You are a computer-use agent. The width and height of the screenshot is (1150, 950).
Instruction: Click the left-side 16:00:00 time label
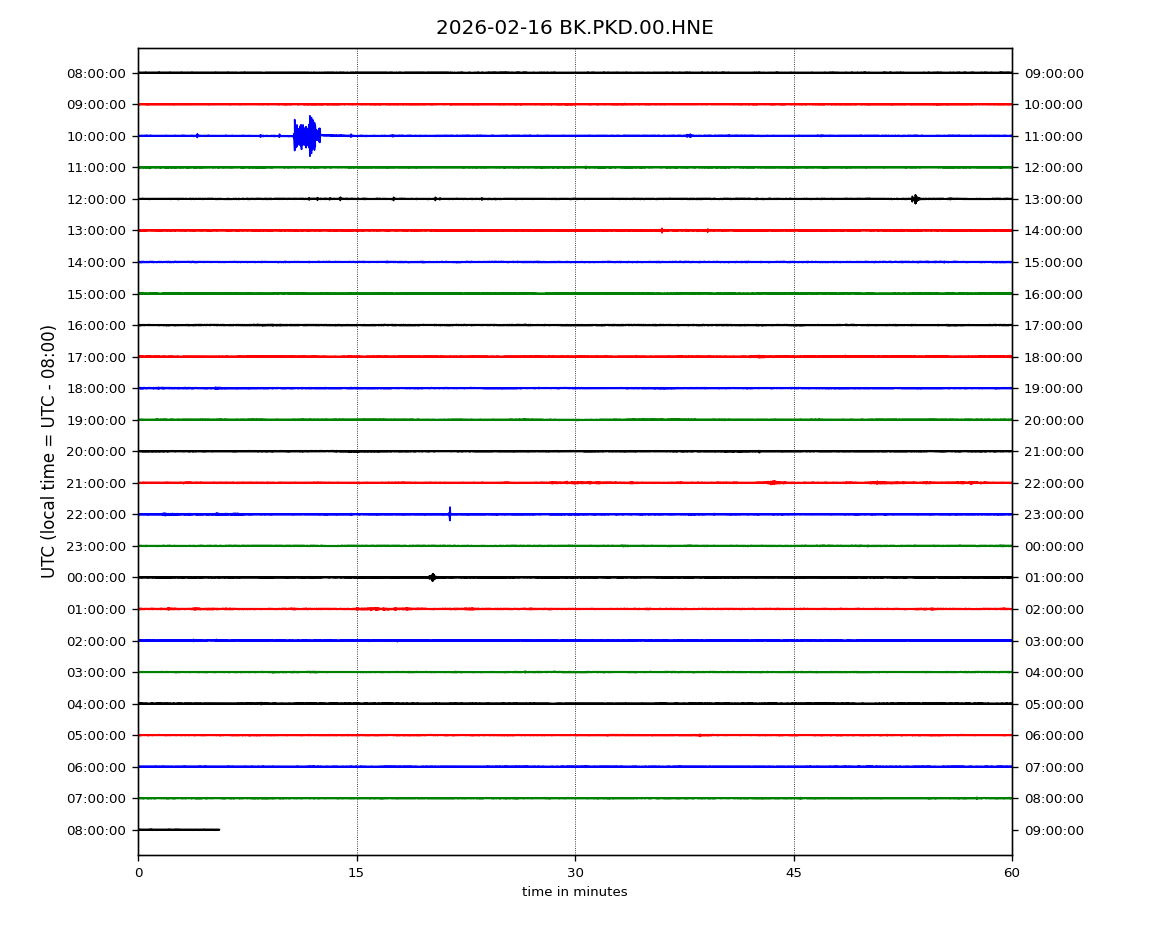96,325
